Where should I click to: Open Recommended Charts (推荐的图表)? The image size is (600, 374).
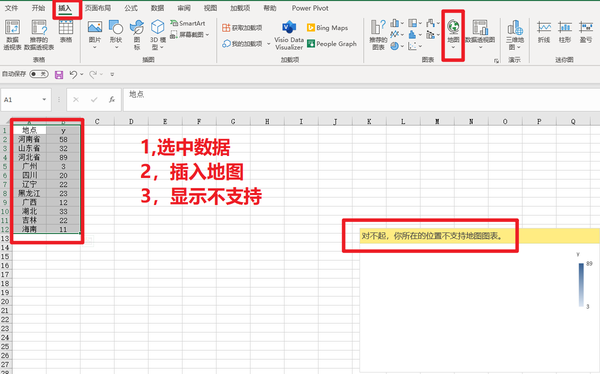click(378, 34)
